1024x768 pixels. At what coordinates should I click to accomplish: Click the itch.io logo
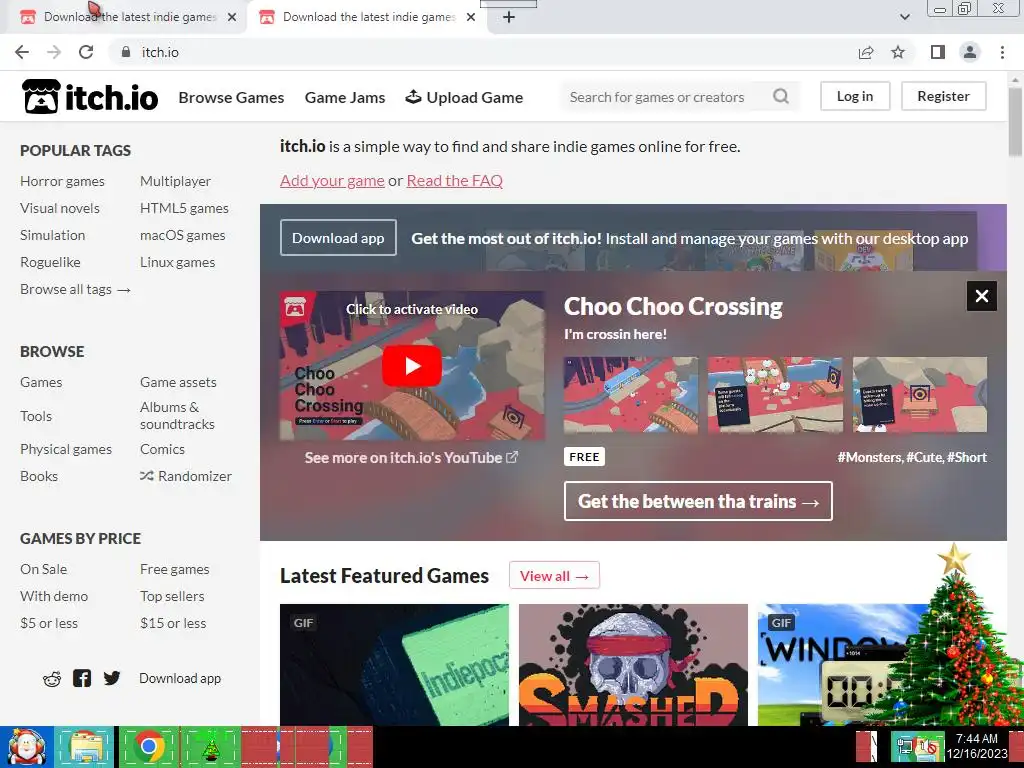pyautogui.click(x=90, y=97)
